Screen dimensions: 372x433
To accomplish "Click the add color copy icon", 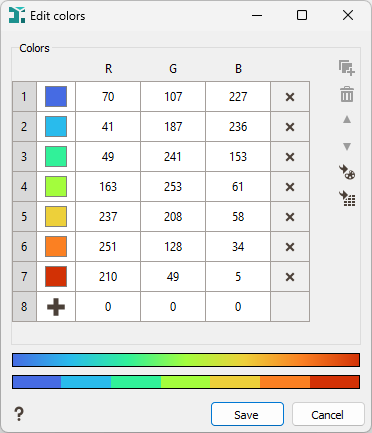I will (x=347, y=68).
